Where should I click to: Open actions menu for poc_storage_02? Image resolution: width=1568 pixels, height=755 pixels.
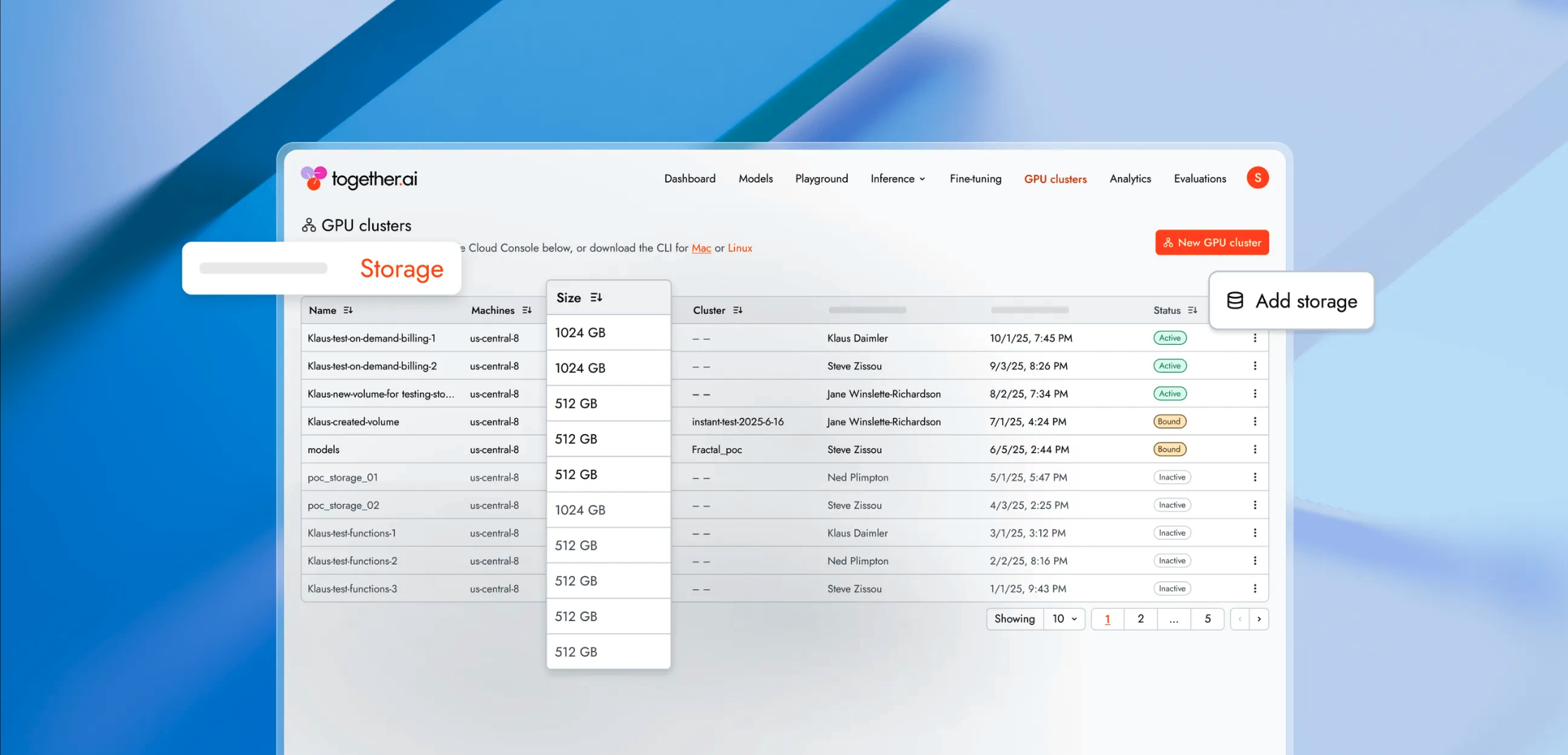[1255, 505]
